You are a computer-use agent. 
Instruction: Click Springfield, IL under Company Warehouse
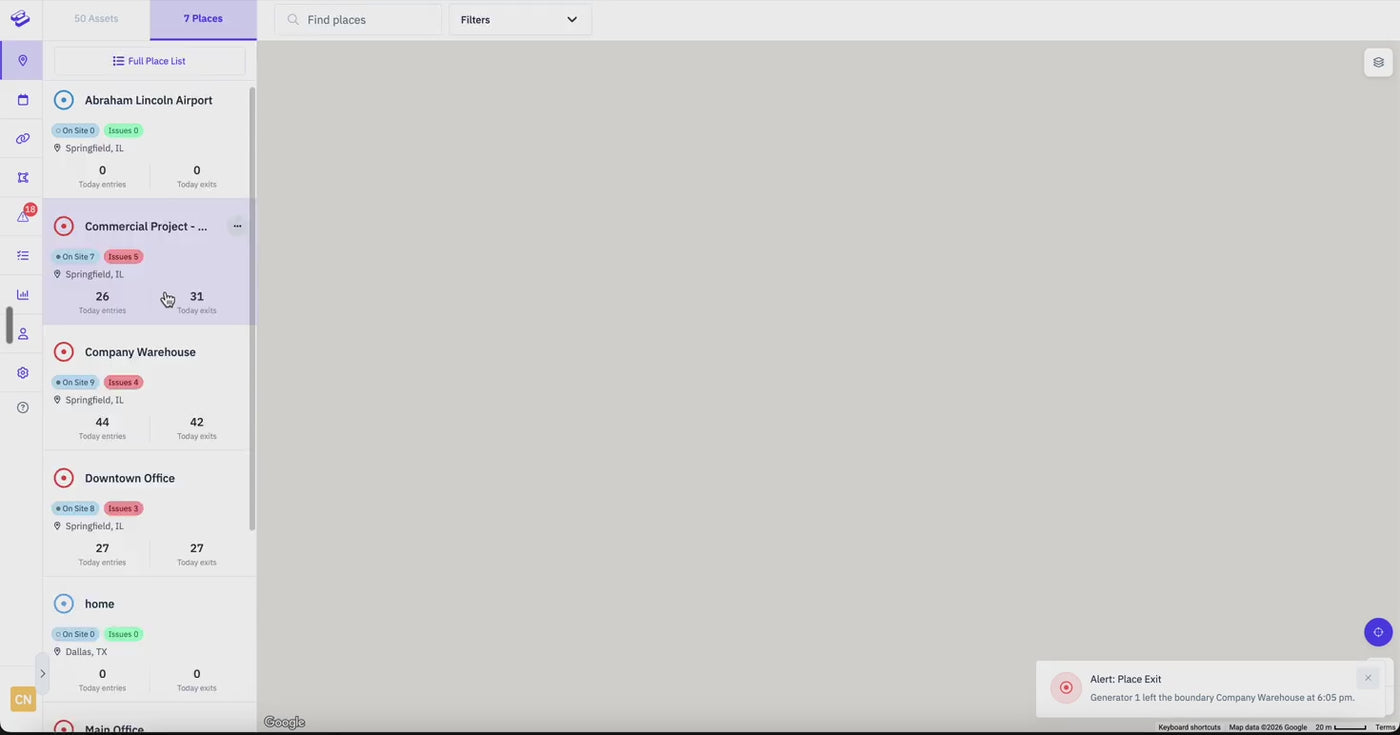coord(95,400)
